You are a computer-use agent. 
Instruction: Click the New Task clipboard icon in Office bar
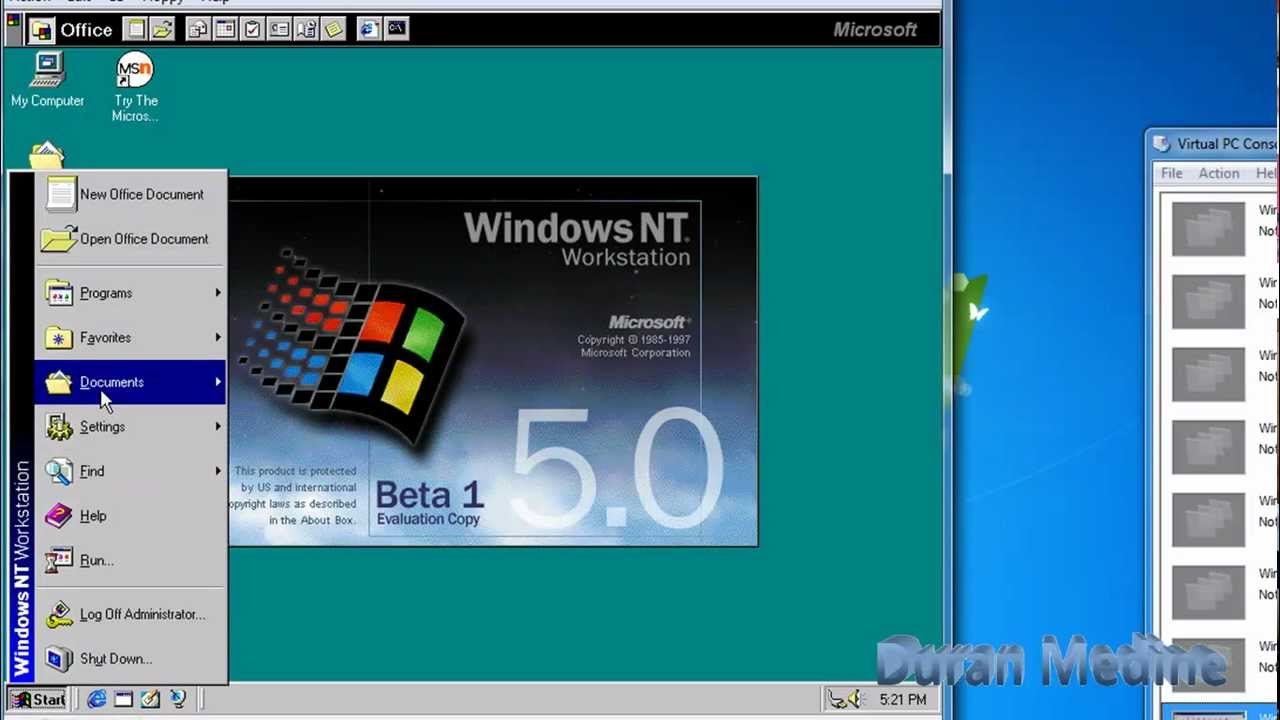point(252,29)
